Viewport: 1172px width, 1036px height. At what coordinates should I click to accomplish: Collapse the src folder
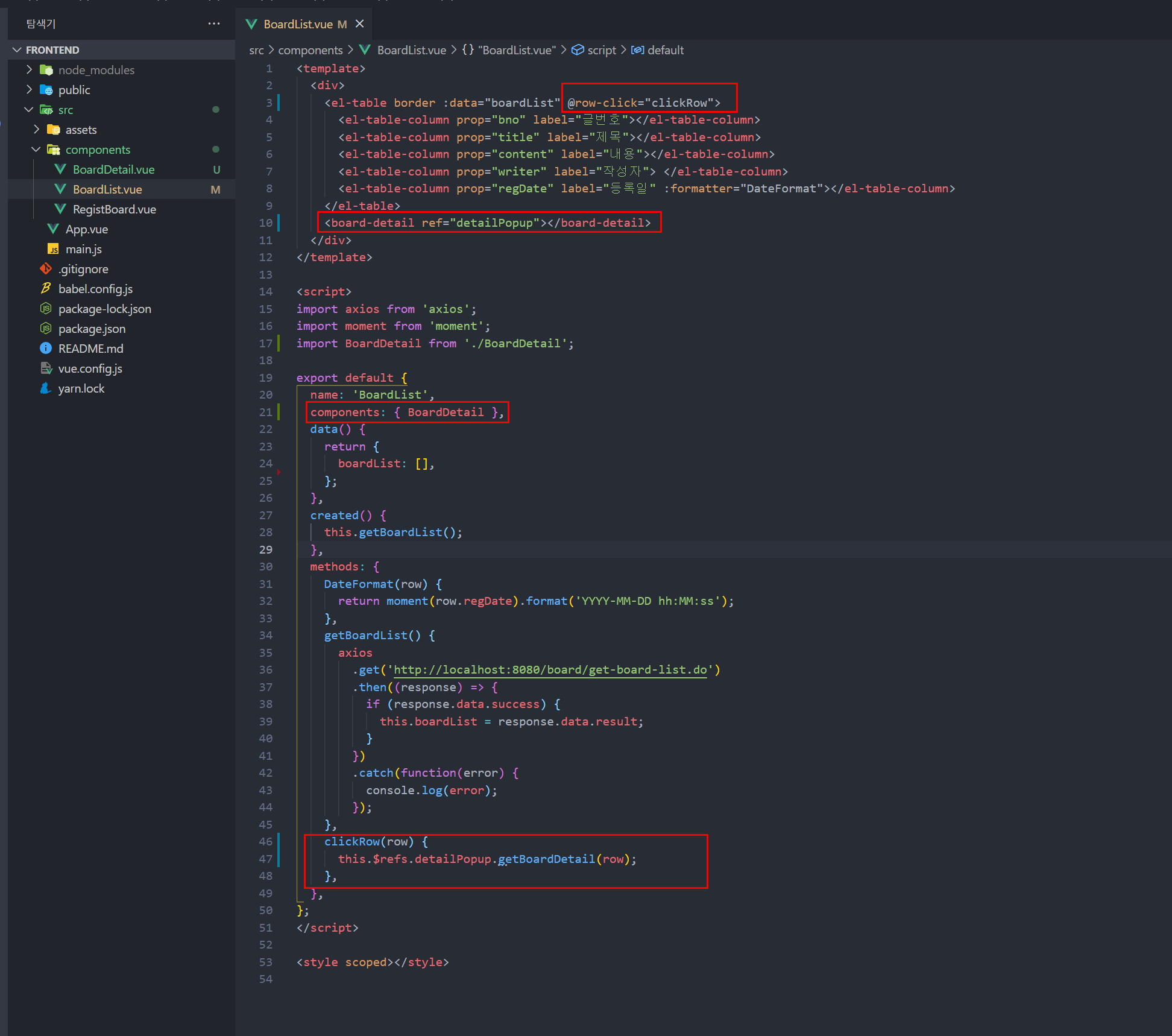(29, 110)
